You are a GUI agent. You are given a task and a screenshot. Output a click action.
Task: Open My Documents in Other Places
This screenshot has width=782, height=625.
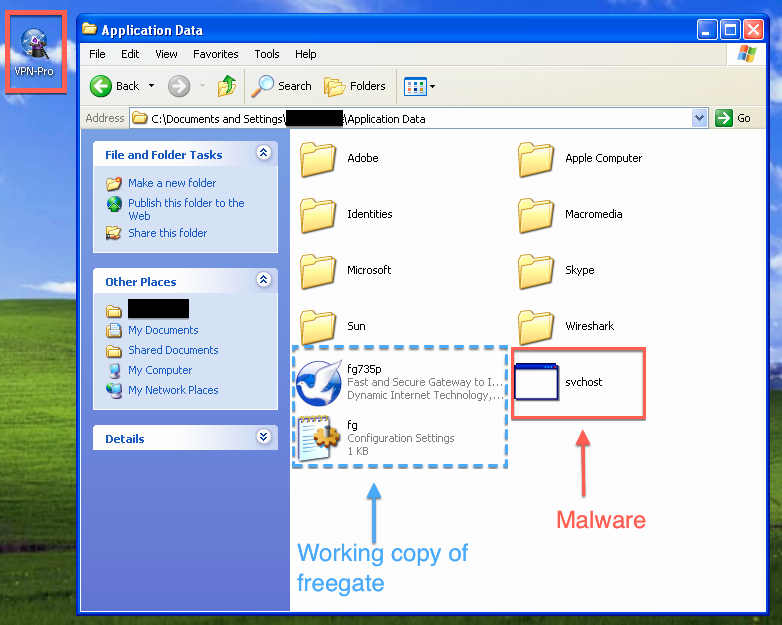click(163, 330)
